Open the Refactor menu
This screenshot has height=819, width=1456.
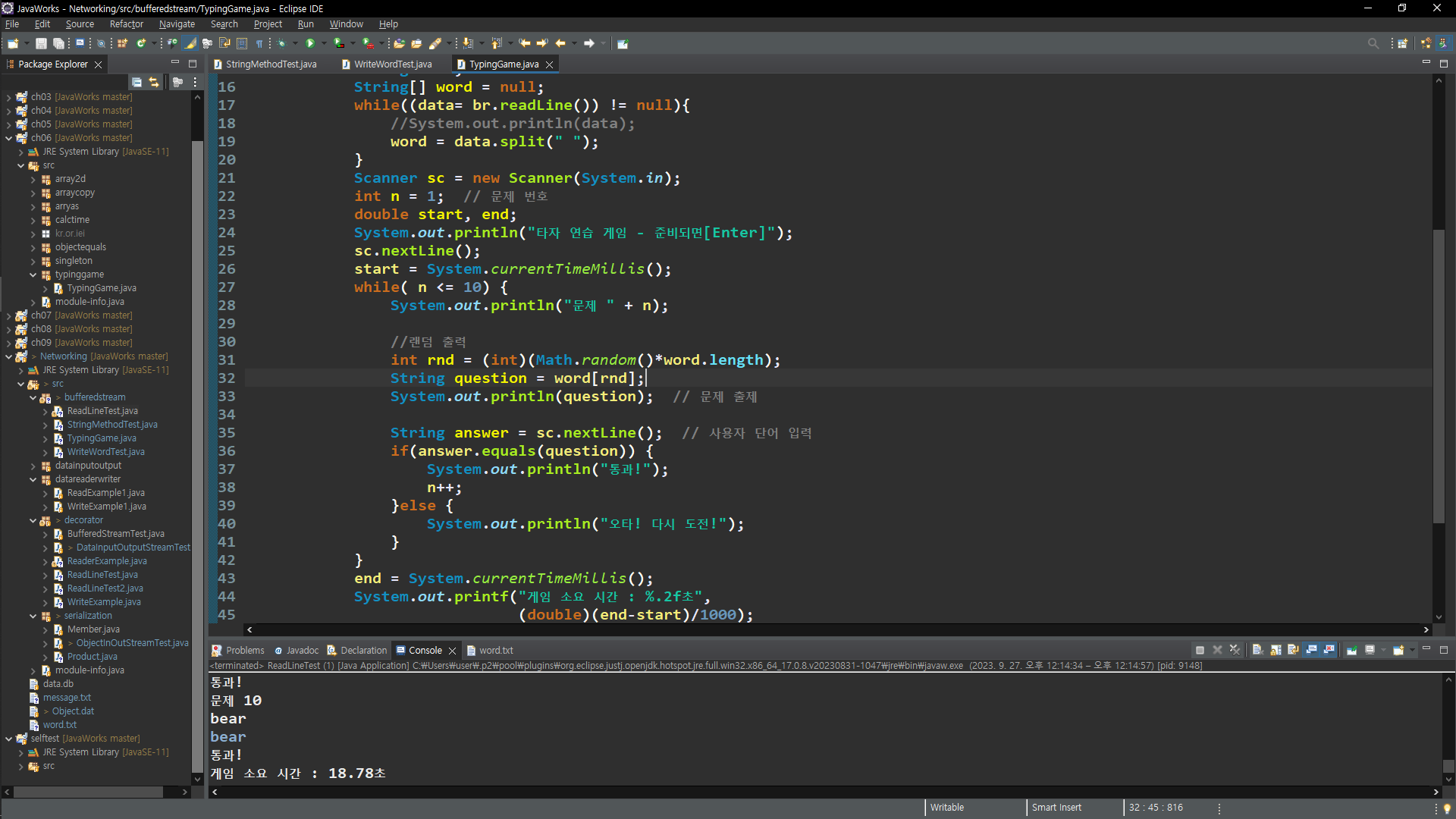tap(126, 24)
